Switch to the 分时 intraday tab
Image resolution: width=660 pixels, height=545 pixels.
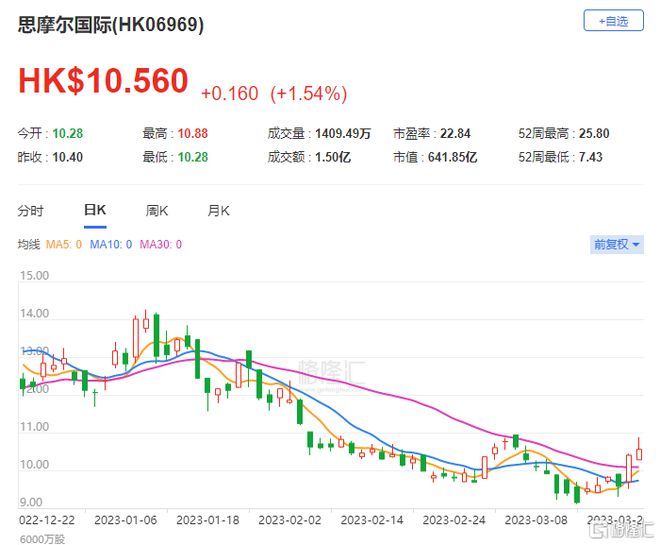pos(31,211)
